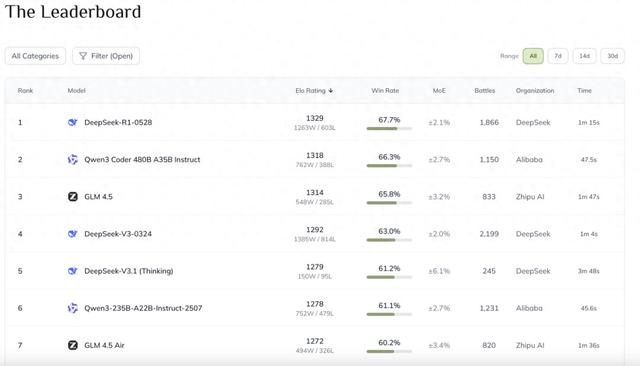This screenshot has height=366, width=640.
Task: Set range to 30d
Action: click(x=613, y=56)
